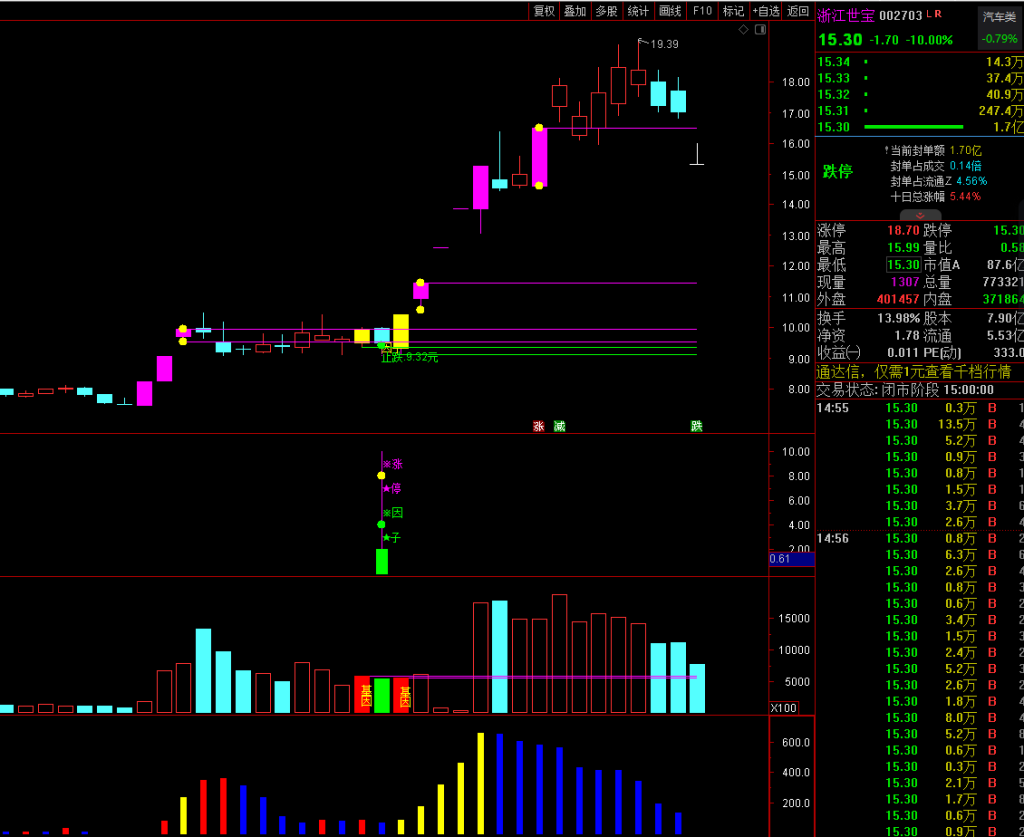
Task: Open the 统计 statistics menu
Action: pyautogui.click(x=638, y=11)
